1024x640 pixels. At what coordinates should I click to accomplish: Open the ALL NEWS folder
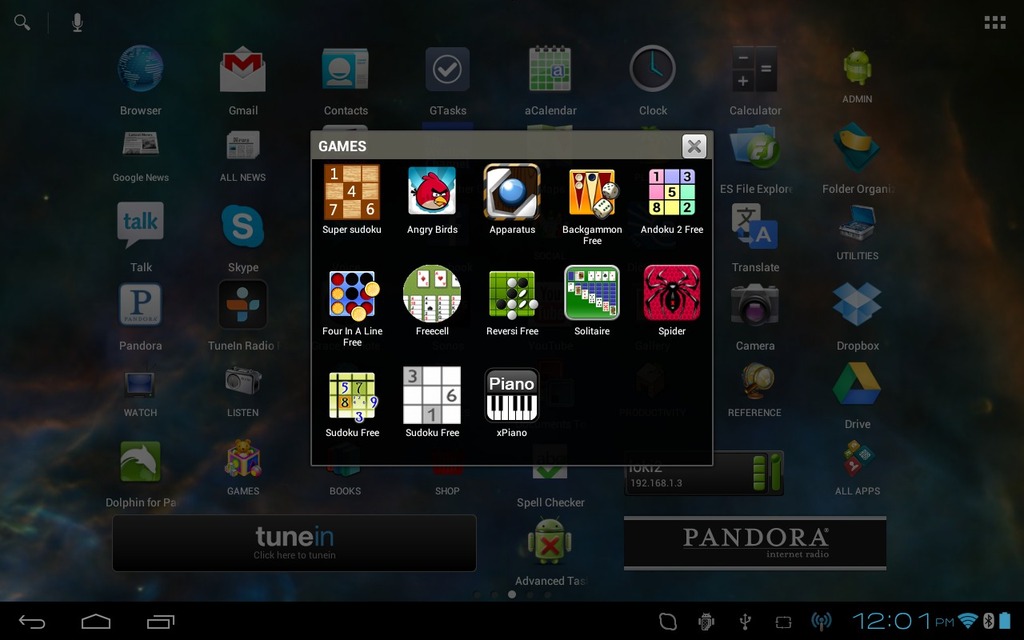[243, 145]
